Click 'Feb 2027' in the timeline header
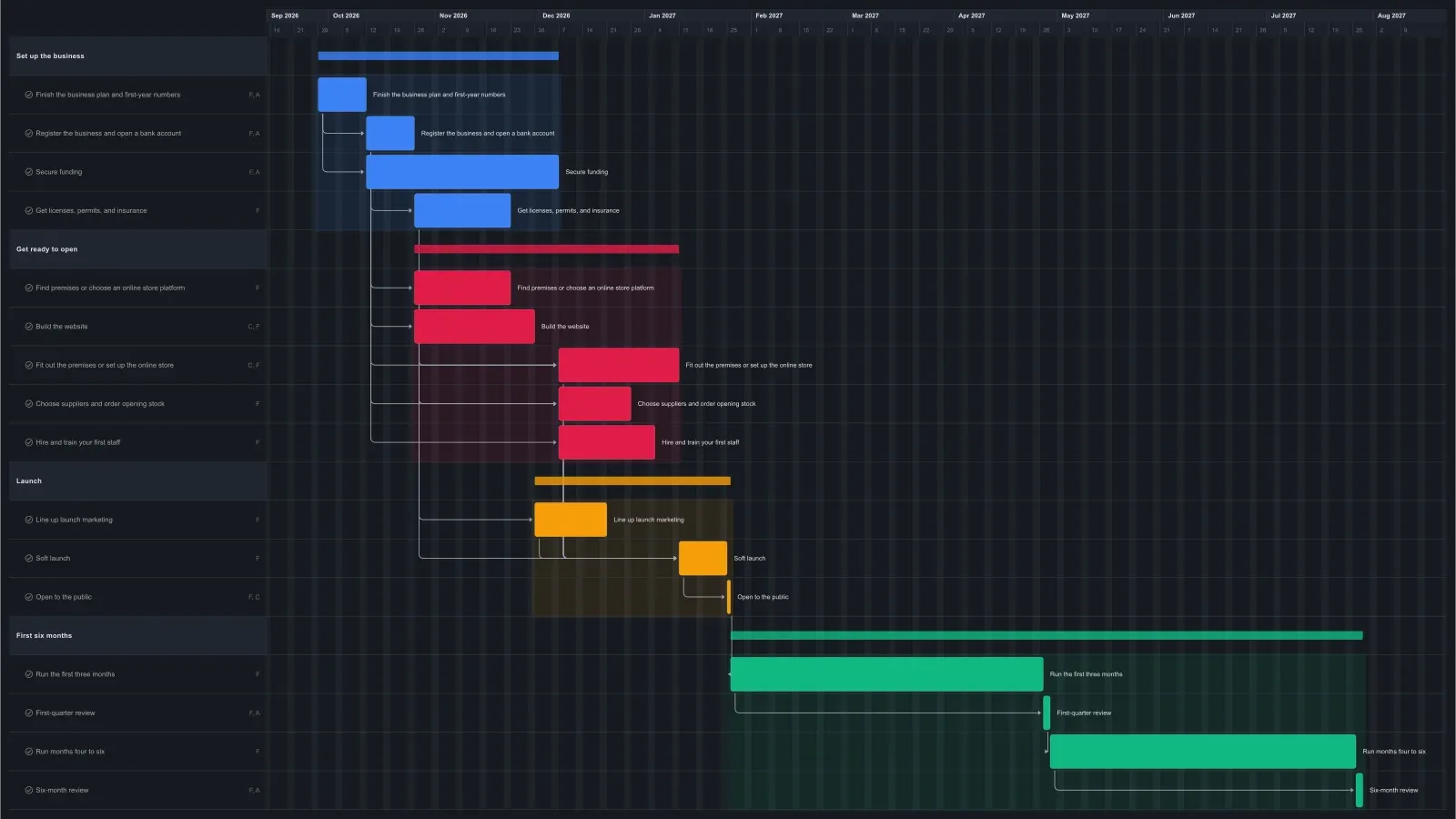1456x819 pixels. 769,15
